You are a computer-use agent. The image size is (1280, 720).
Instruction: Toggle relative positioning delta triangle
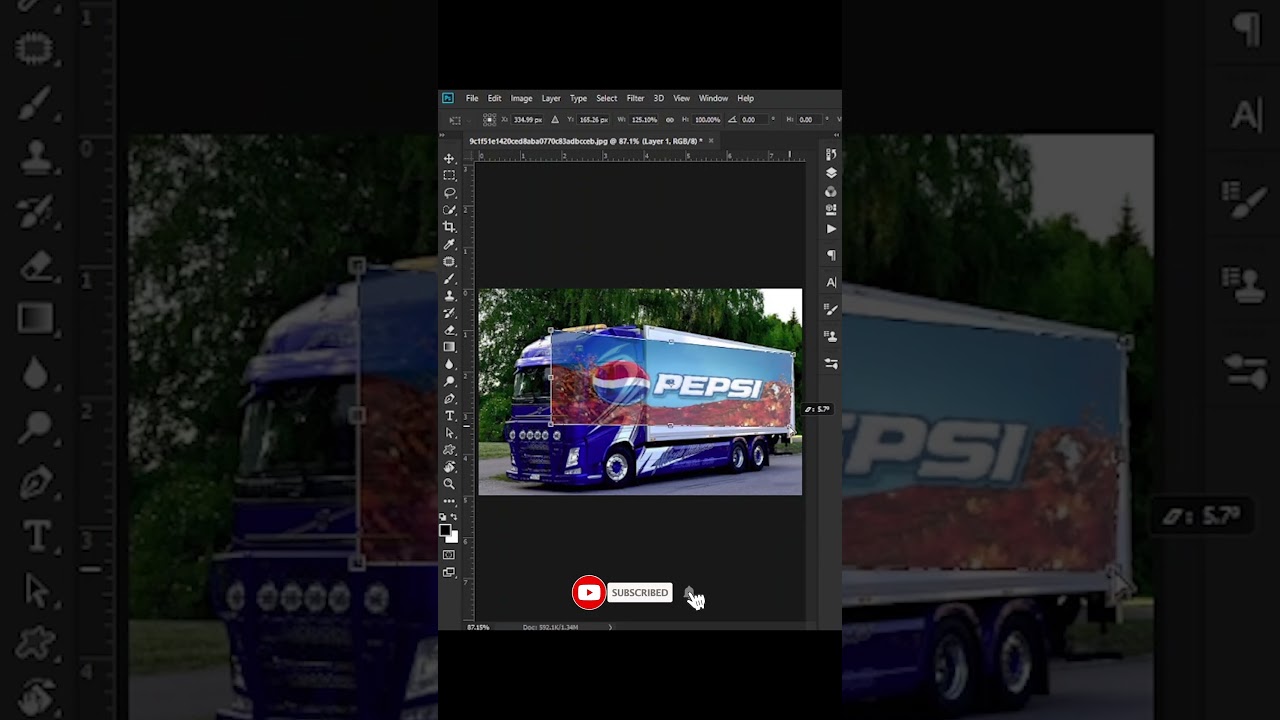(x=555, y=120)
